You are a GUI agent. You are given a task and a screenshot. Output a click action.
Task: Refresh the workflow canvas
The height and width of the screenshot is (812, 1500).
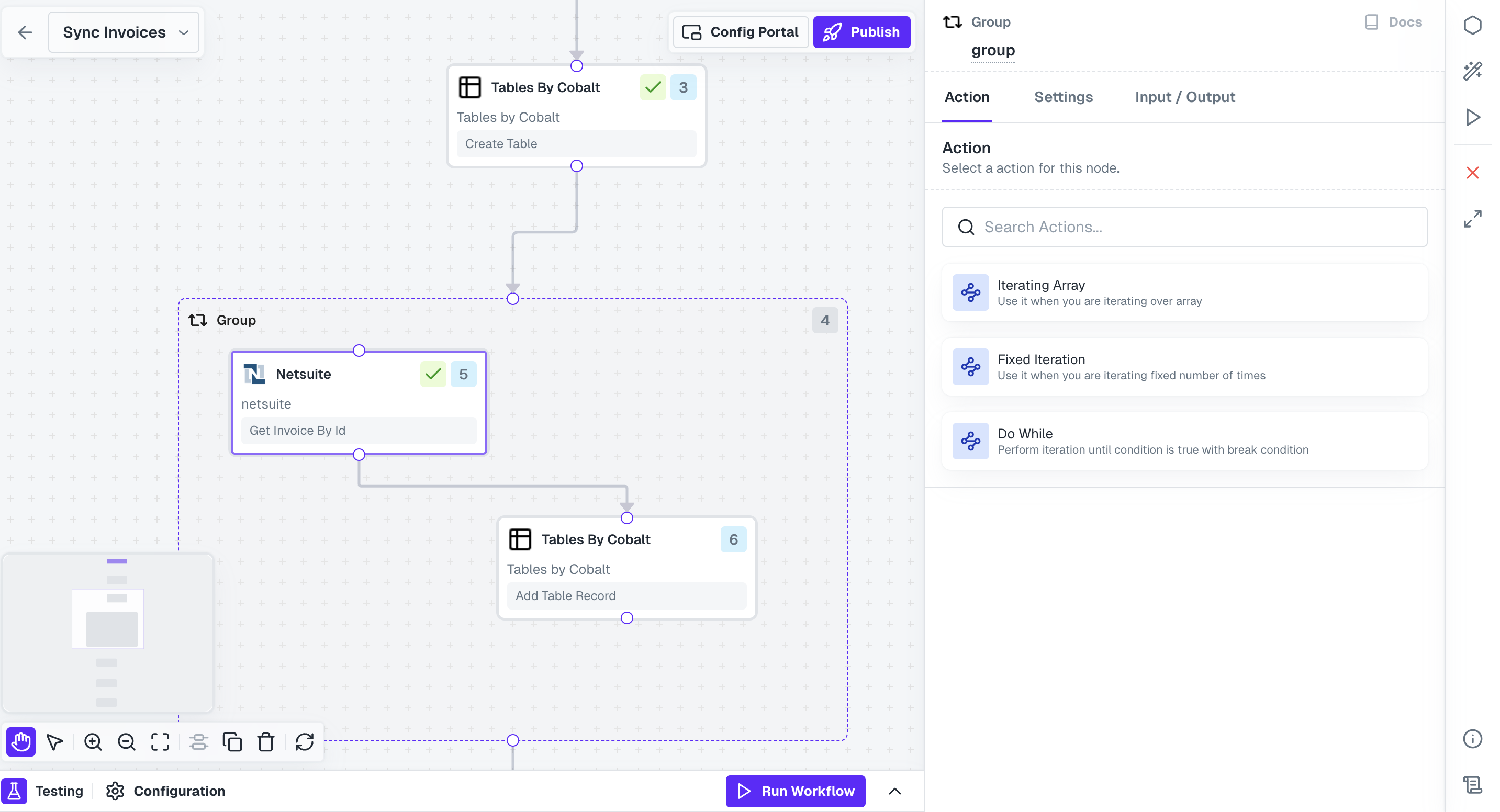click(305, 742)
